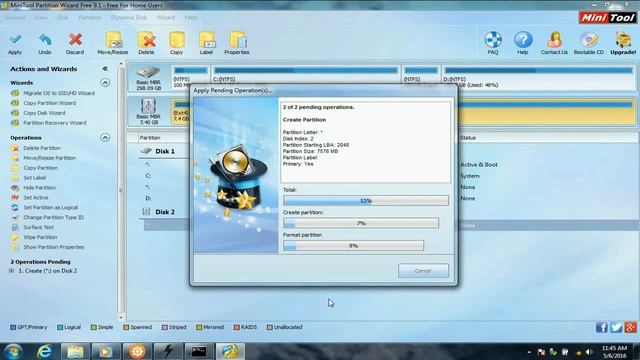Click the Help question mark icon
This screenshot has height=360, width=640.
[523, 43]
